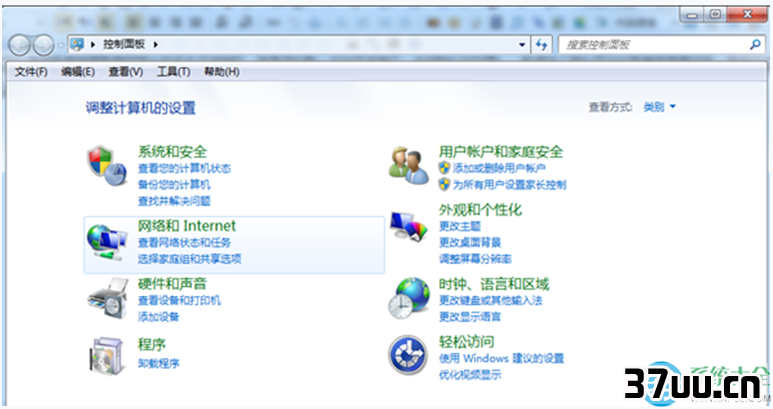Screen dimensions: 773x409
Task: Click 更改桌面背景 link
Action: click(470, 242)
